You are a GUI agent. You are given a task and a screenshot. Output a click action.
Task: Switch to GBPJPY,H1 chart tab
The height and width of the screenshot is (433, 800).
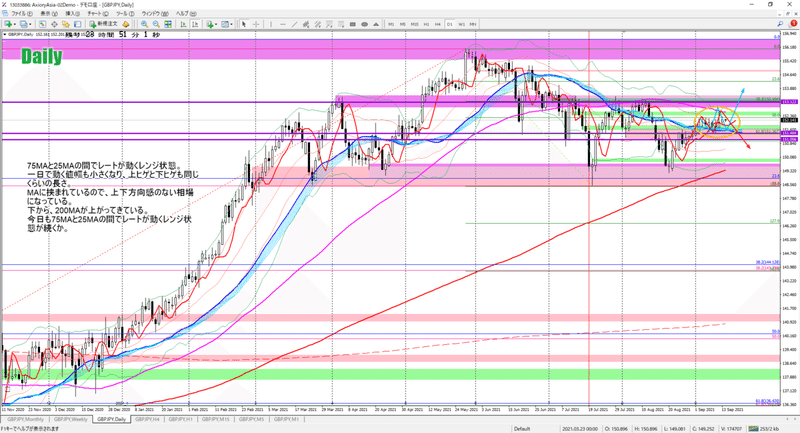tap(181, 419)
